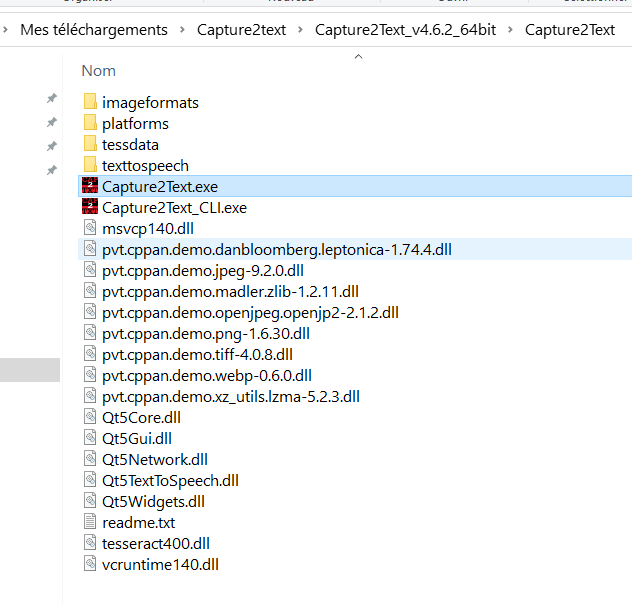Select folder name tessdata
The height and width of the screenshot is (605, 632).
[x=130, y=145]
